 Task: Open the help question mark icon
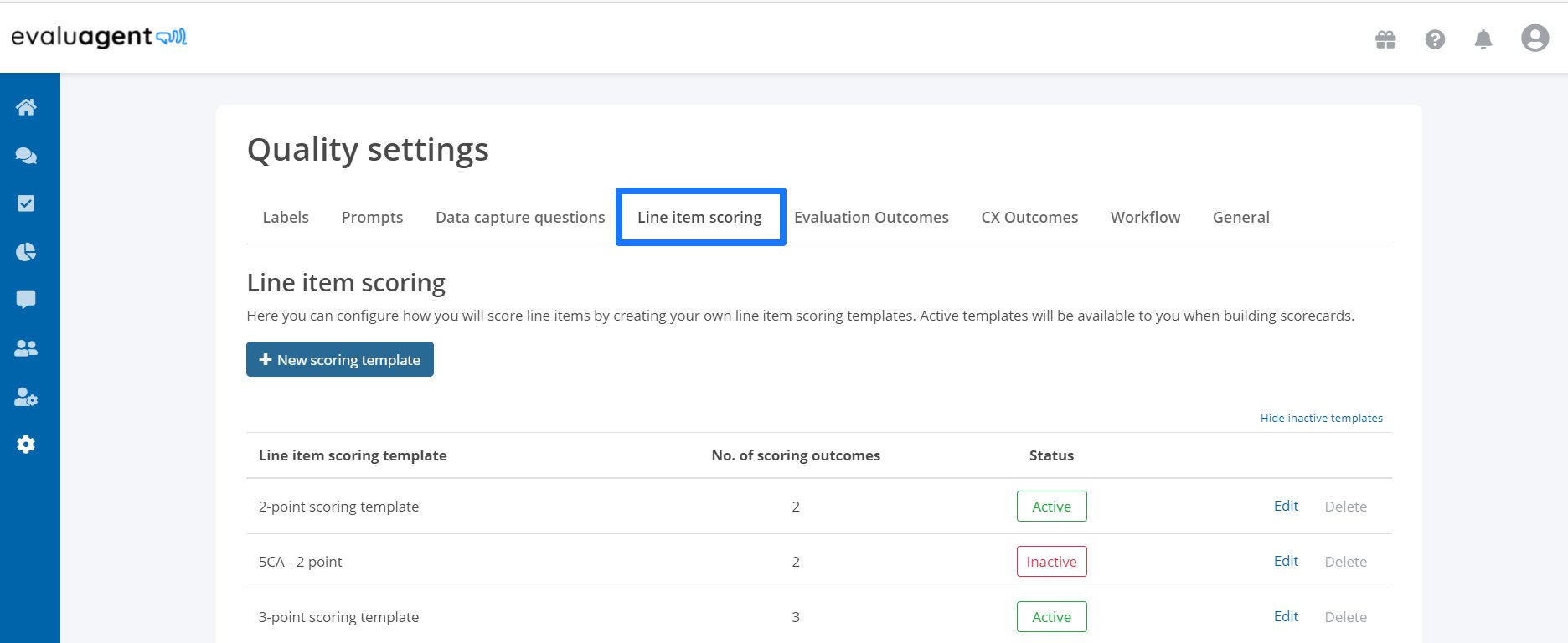[x=1435, y=39]
